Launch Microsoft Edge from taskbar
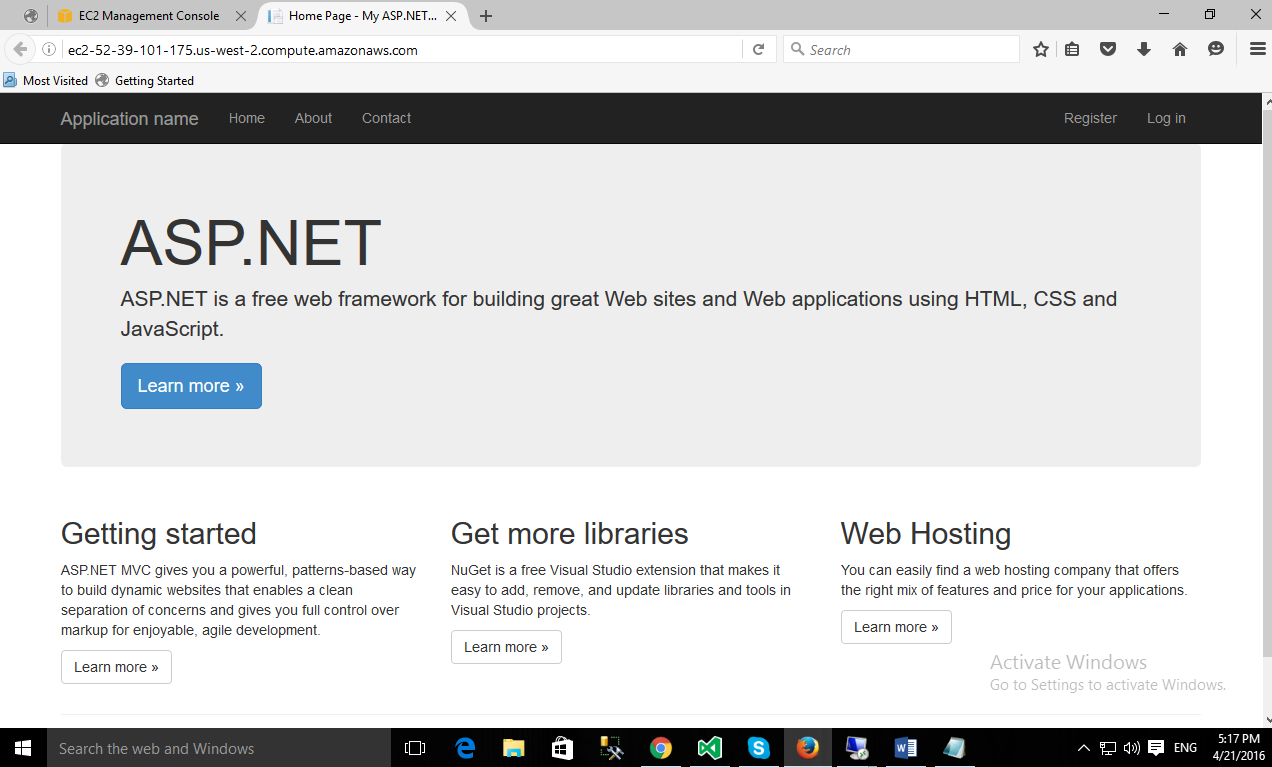This screenshot has height=767, width=1272. 465,748
